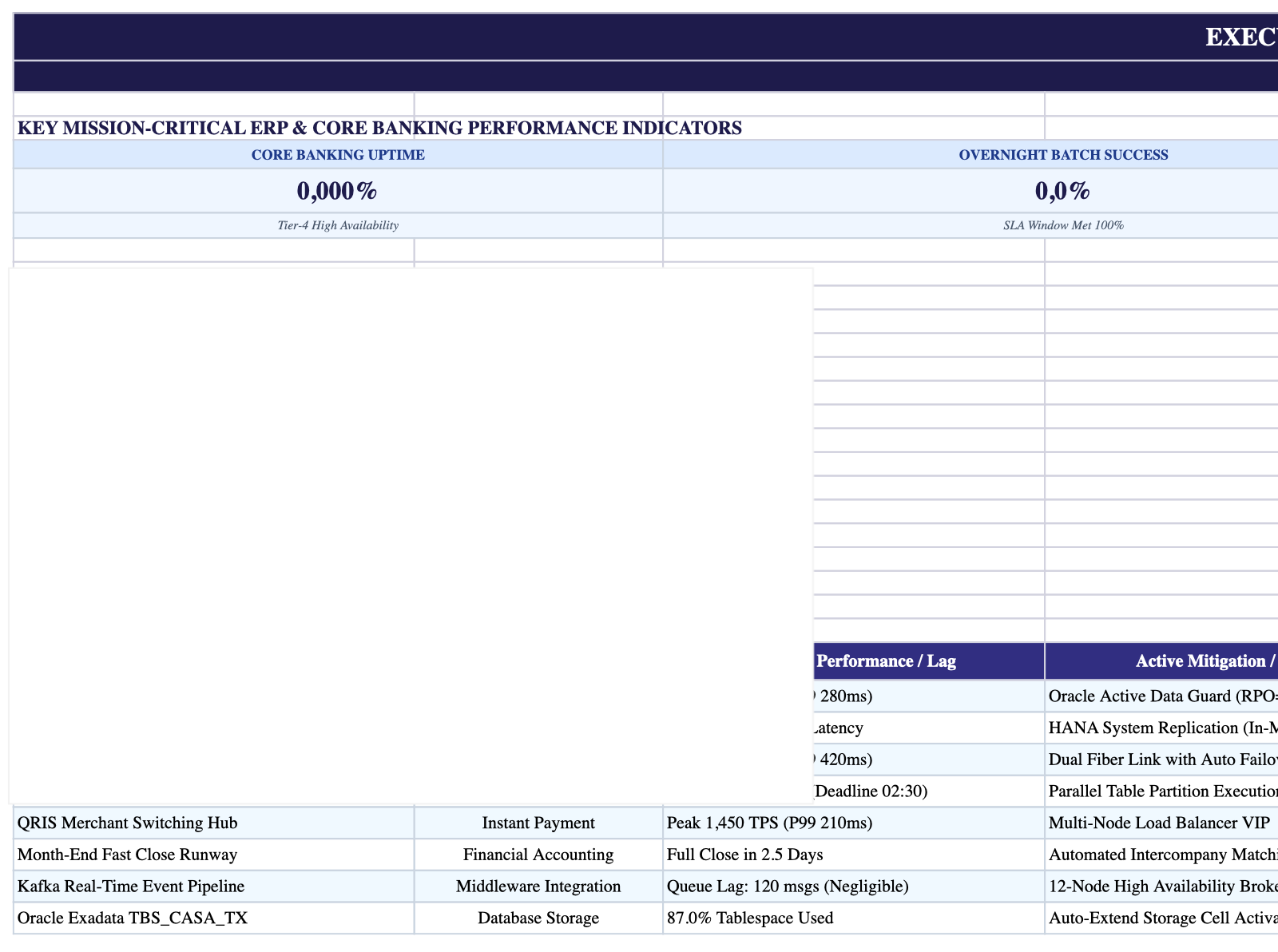
Task: Select the 'Kafka Real-Time Event Pipeline' row name
Action: point(214,887)
